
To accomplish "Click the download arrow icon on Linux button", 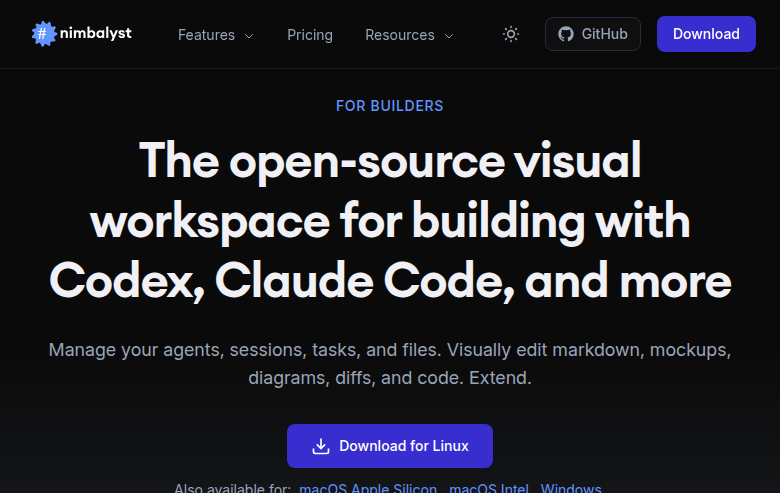I will click(x=321, y=446).
